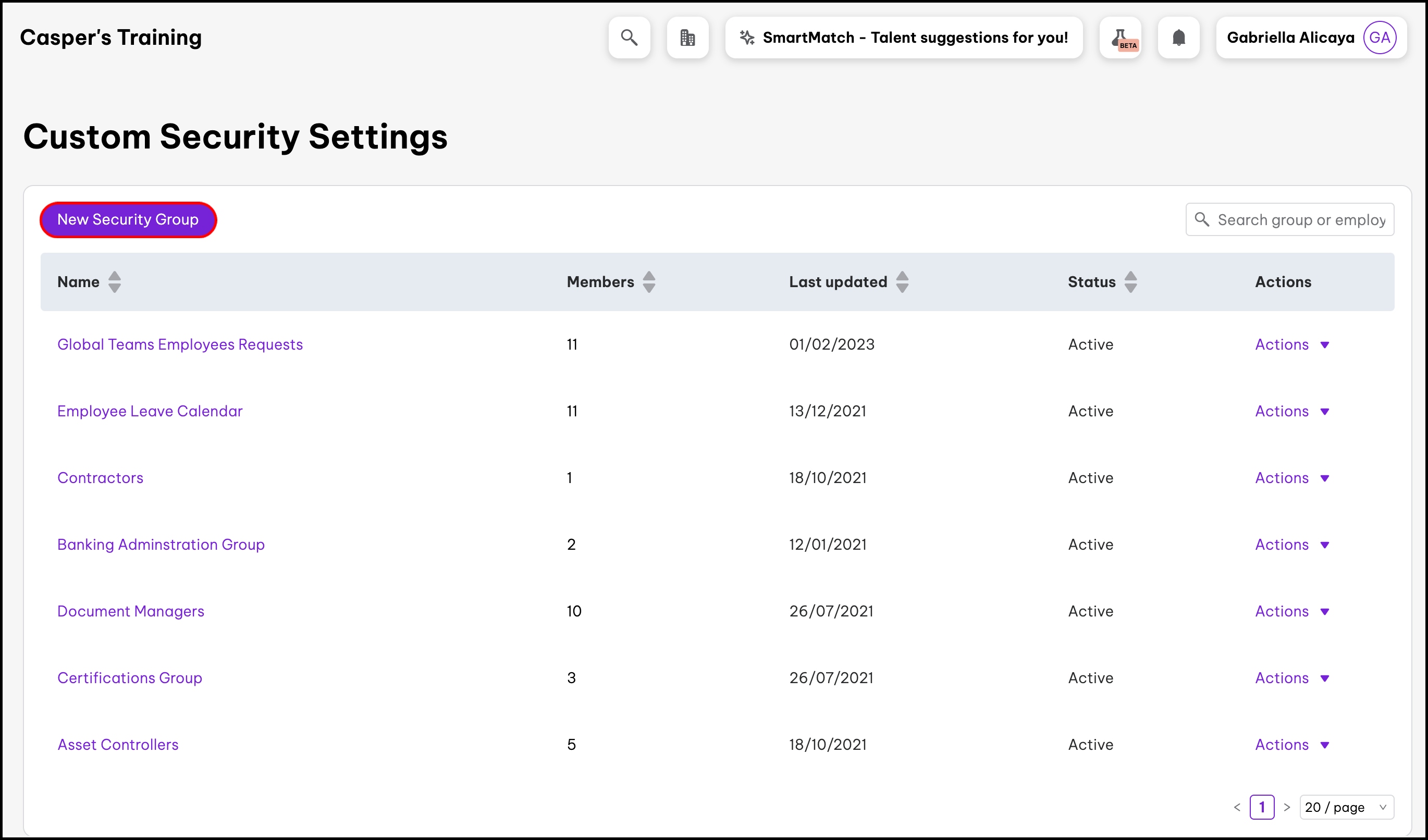The image size is (1428, 840).
Task: Open SmartMatch talent suggestions
Action: coord(904,38)
